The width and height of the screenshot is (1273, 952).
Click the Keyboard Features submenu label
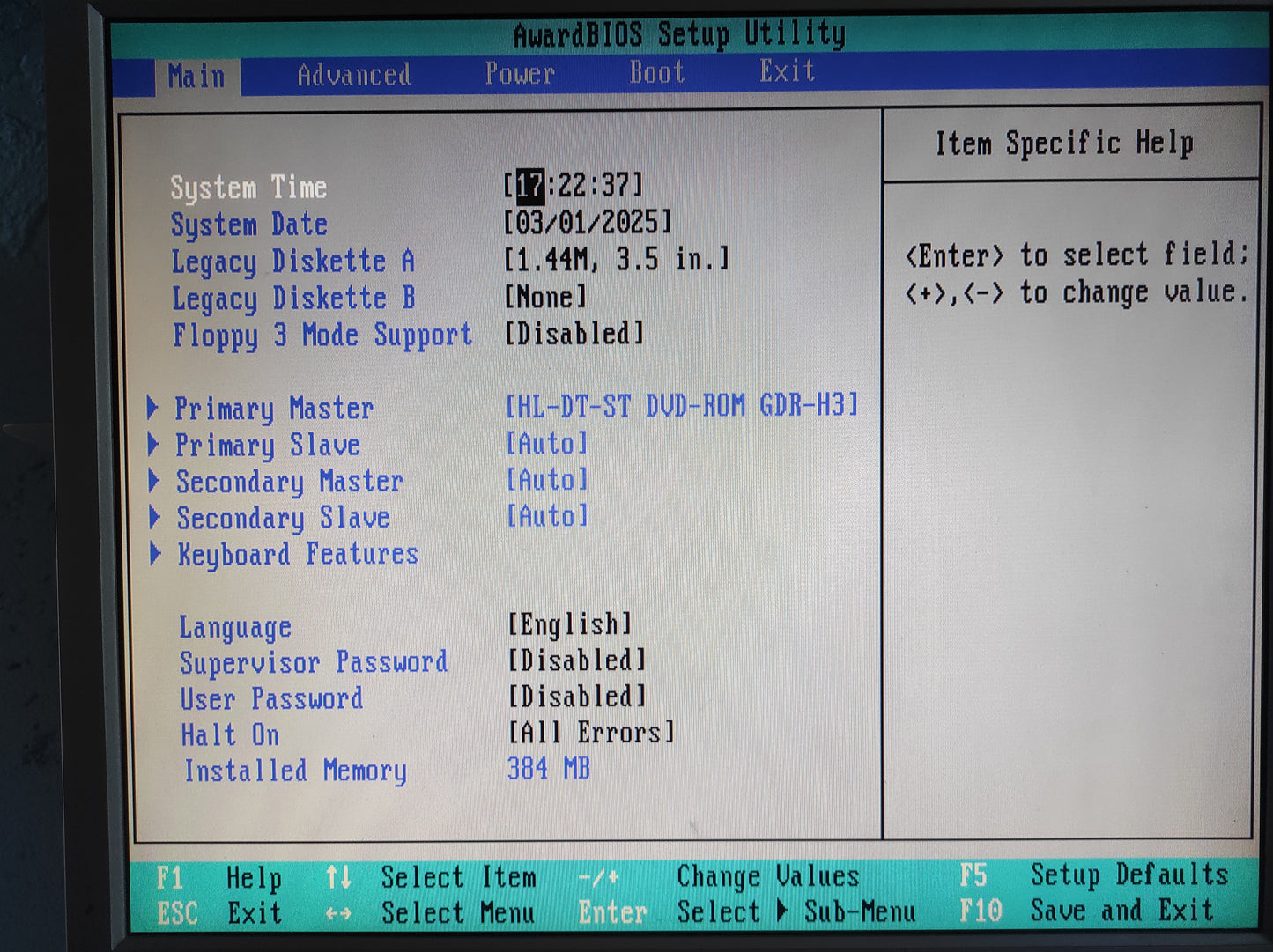tap(298, 554)
